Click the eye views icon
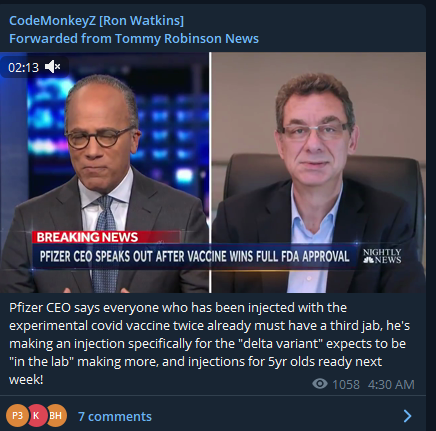The height and width of the screenshot is (431, 436). point(320,384)
